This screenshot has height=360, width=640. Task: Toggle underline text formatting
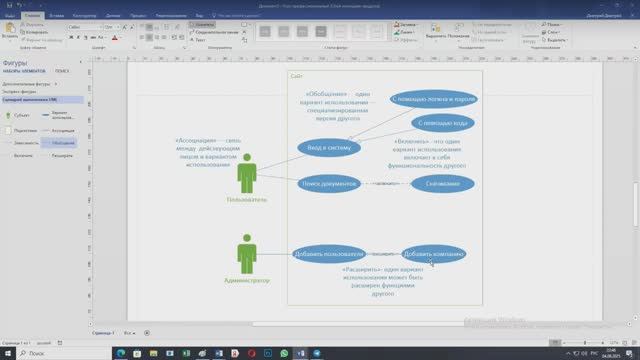(86, 38)
